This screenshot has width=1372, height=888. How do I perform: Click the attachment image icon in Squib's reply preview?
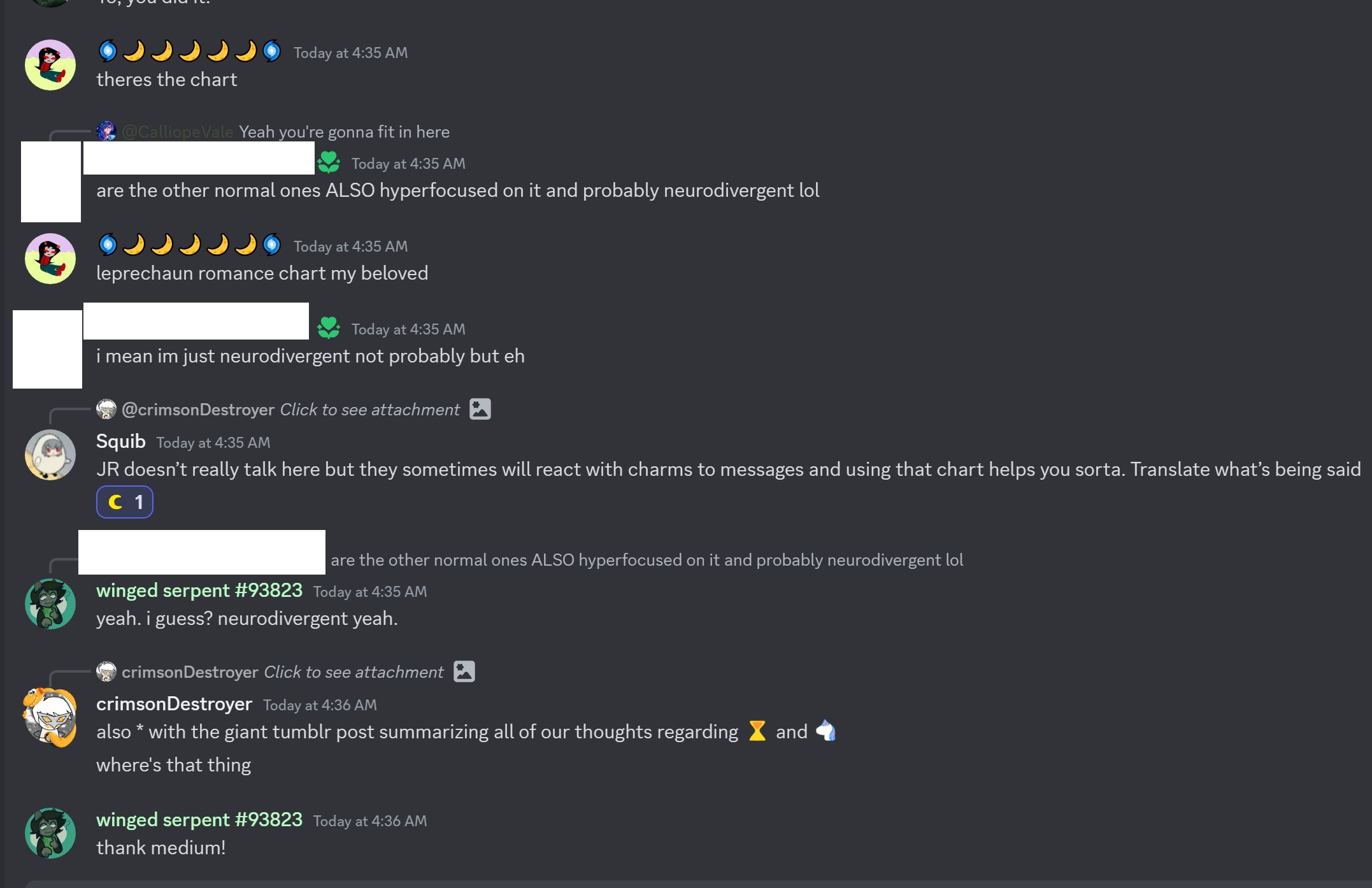tap(480, 409)
